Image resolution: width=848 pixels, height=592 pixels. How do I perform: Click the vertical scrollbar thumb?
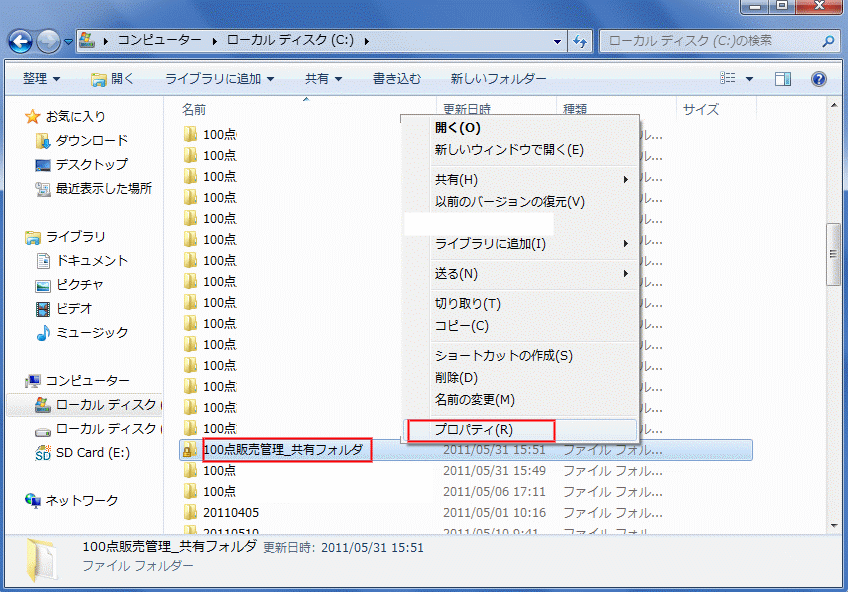click(833, 254)
